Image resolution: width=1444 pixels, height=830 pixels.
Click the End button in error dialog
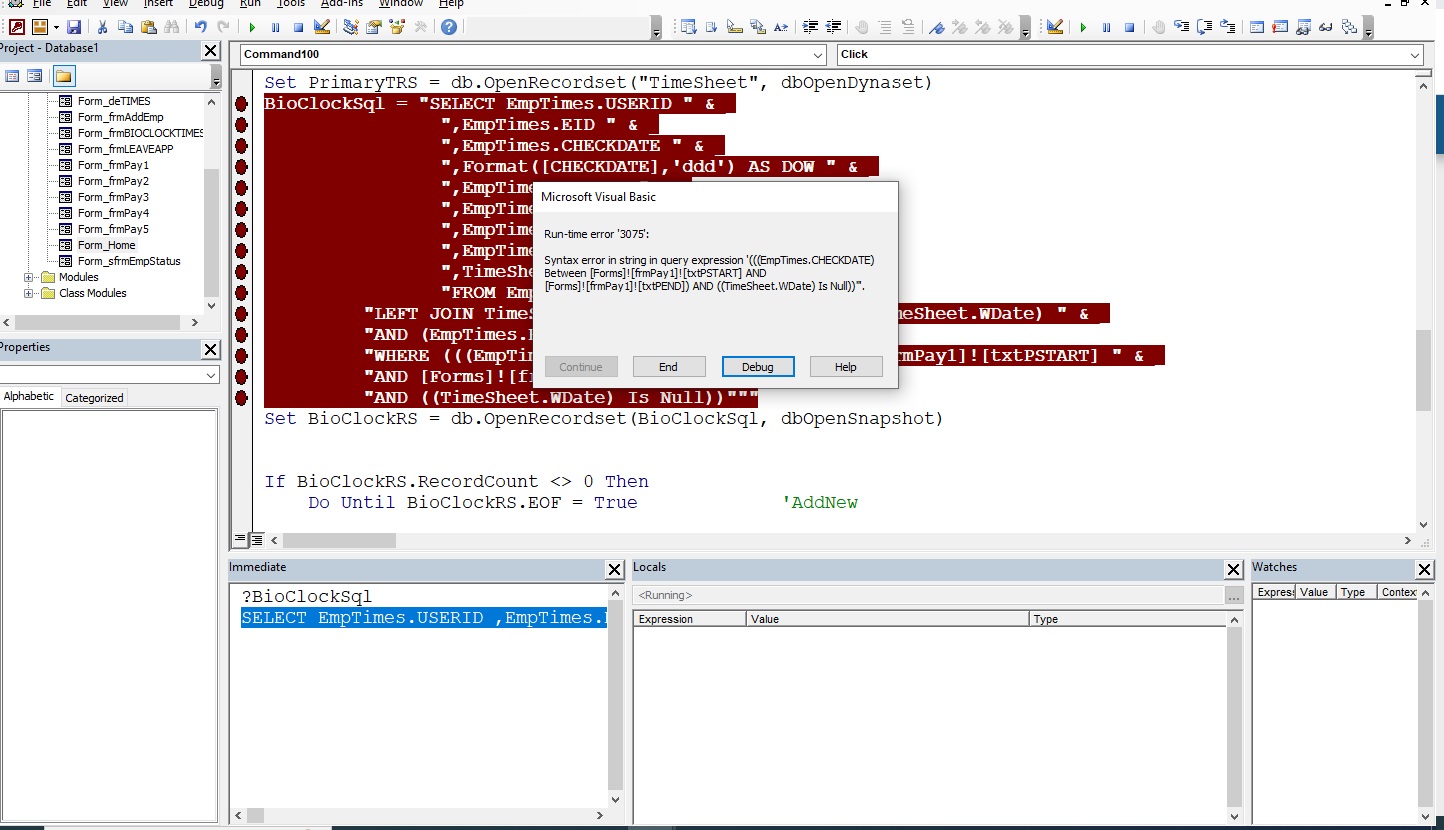[668, 367]
